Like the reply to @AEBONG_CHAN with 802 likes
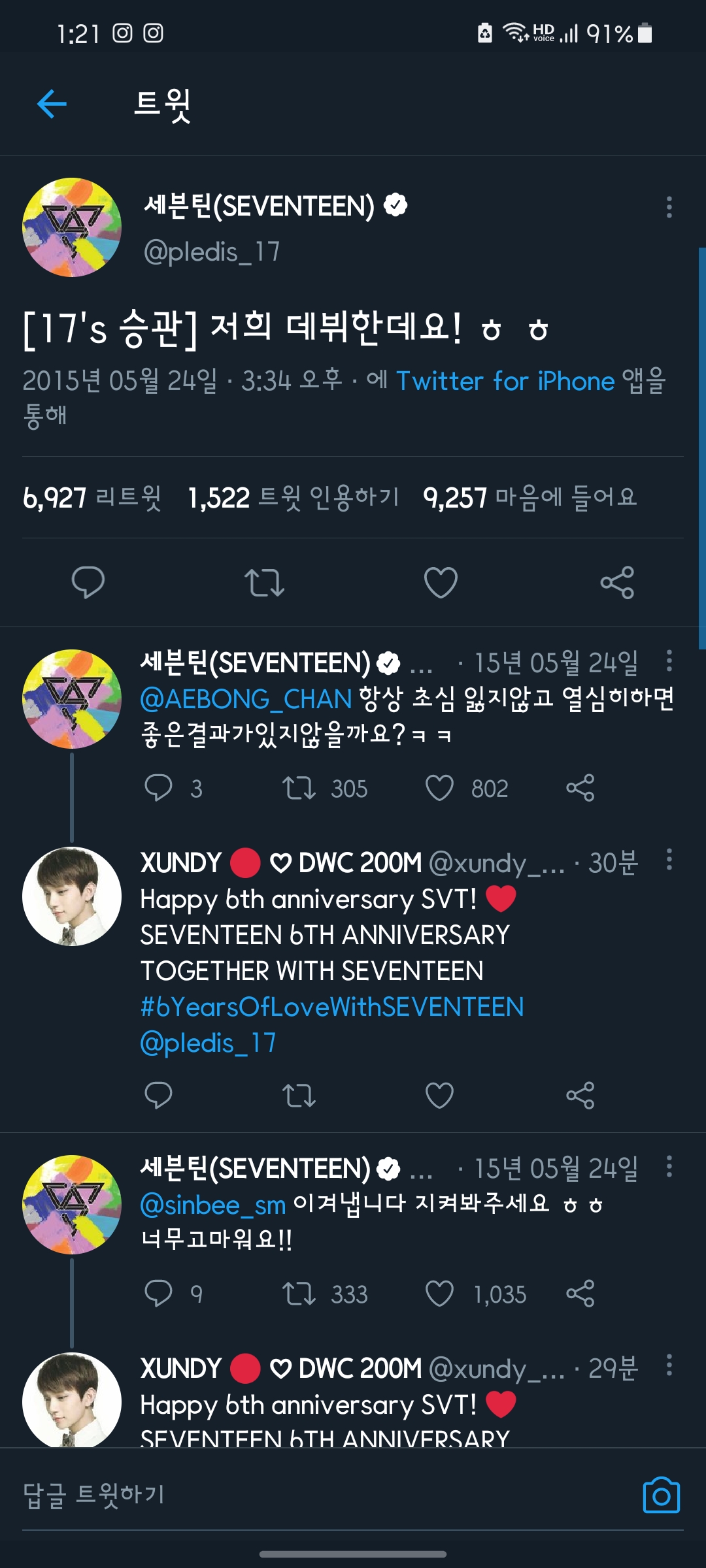 tap(440, 788)
